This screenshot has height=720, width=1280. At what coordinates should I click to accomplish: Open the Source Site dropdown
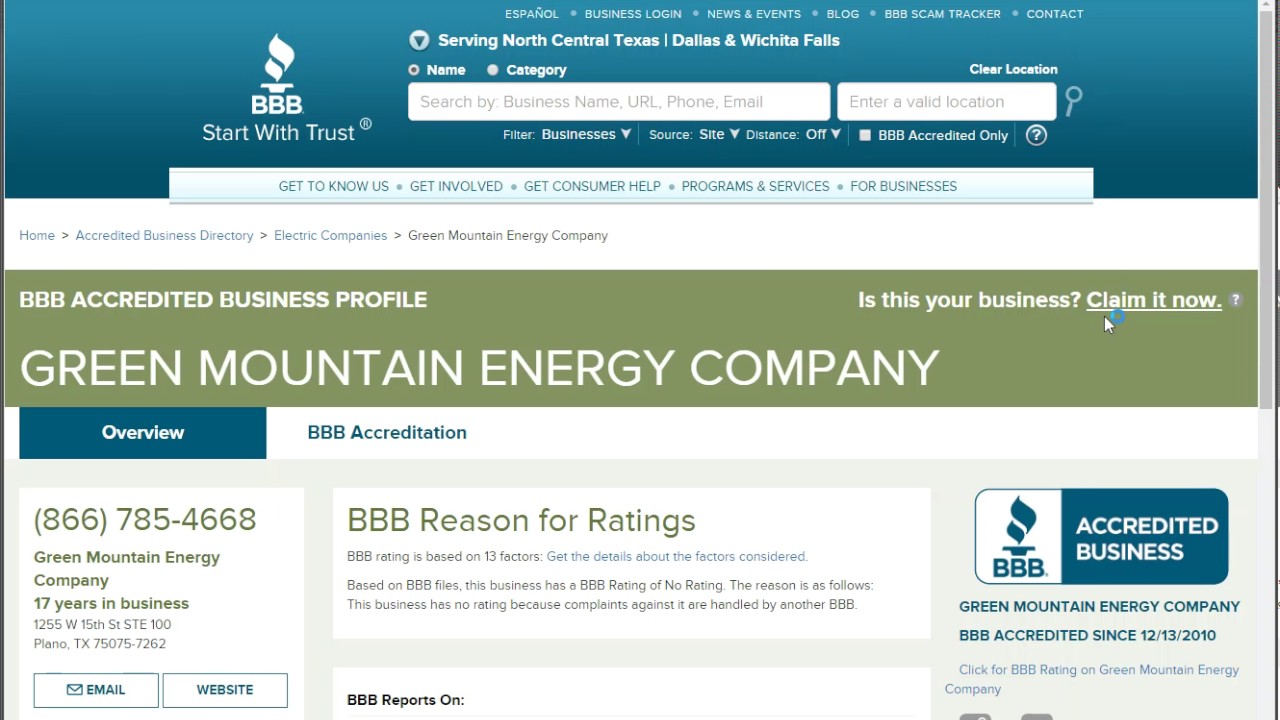719,134
